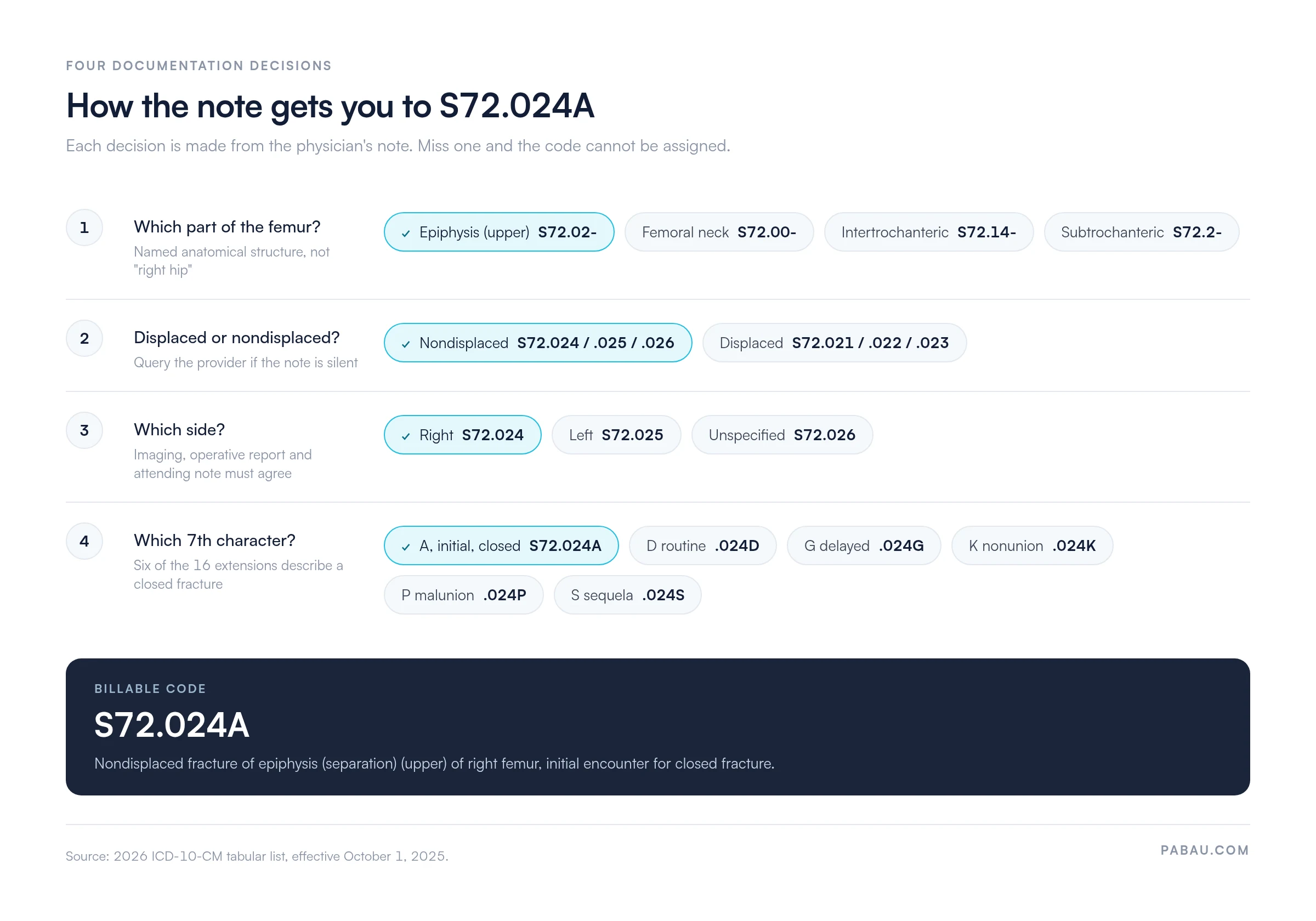Select the K nonunion .024K chip
1316x921 pixels.
[x=1033, y=545]
